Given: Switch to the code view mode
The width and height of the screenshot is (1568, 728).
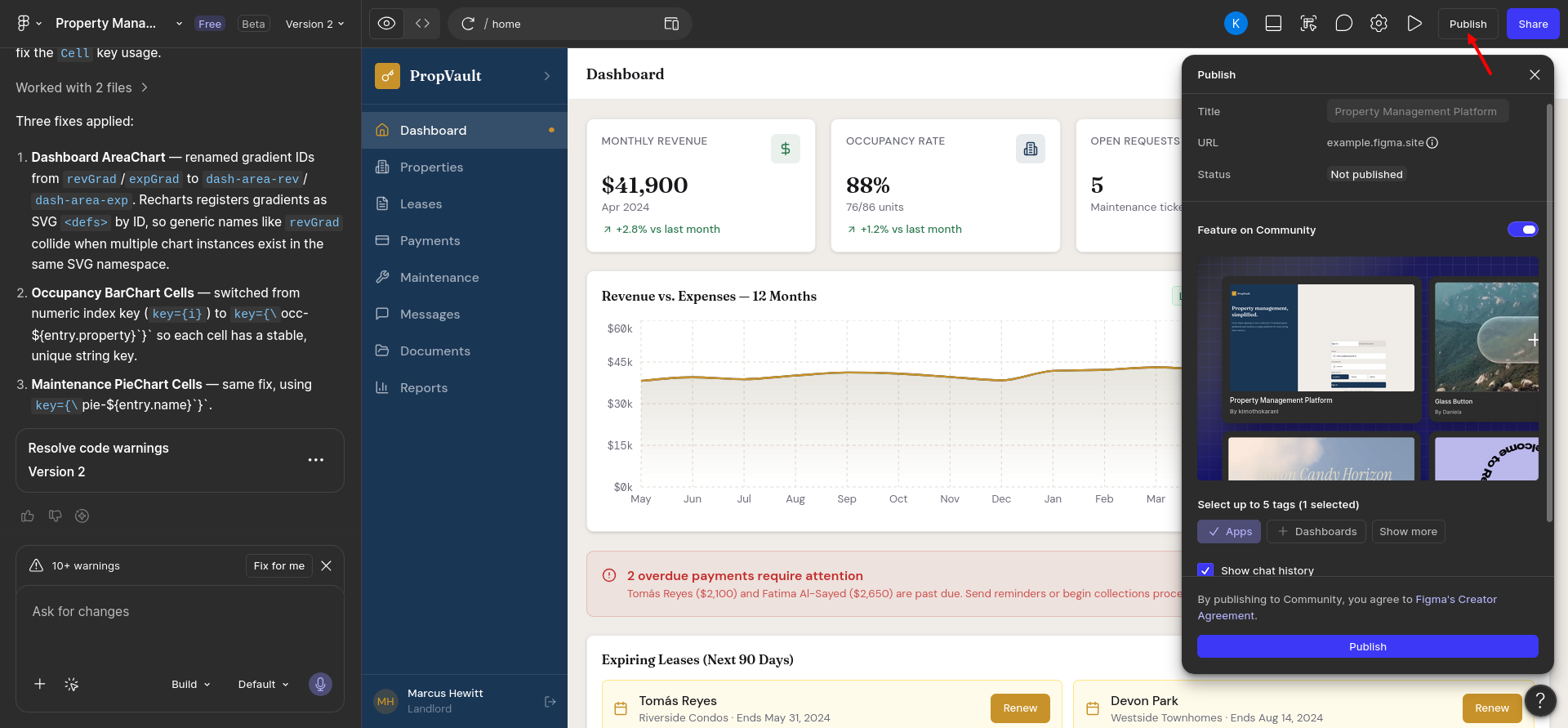Looking at the screenshot, I should coord(422,24).
